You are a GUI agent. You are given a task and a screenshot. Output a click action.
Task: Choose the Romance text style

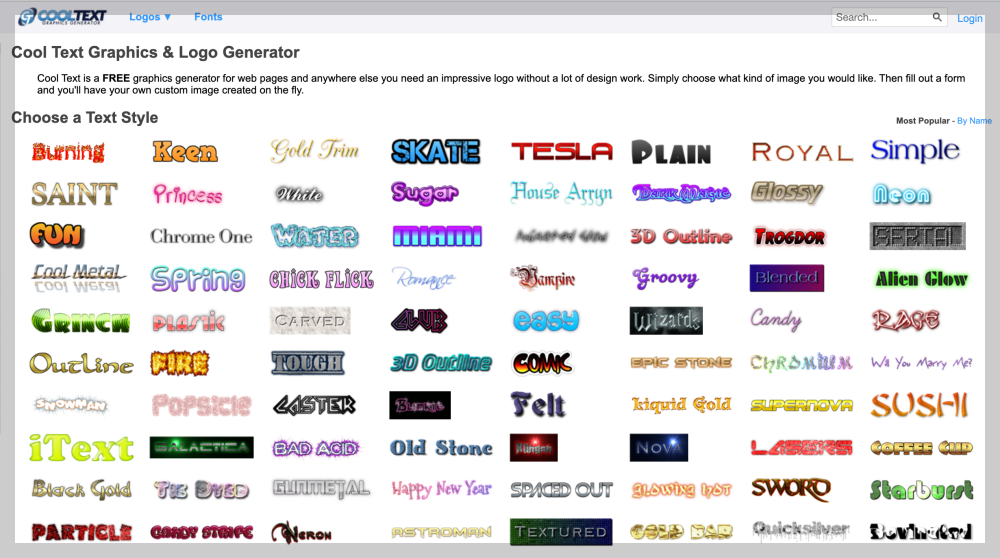click(425, 278)
